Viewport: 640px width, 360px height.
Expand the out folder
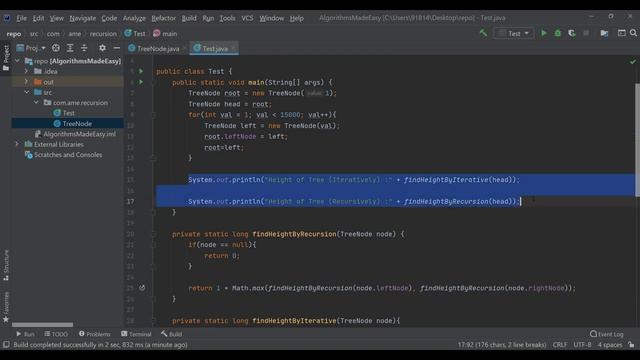27,82
